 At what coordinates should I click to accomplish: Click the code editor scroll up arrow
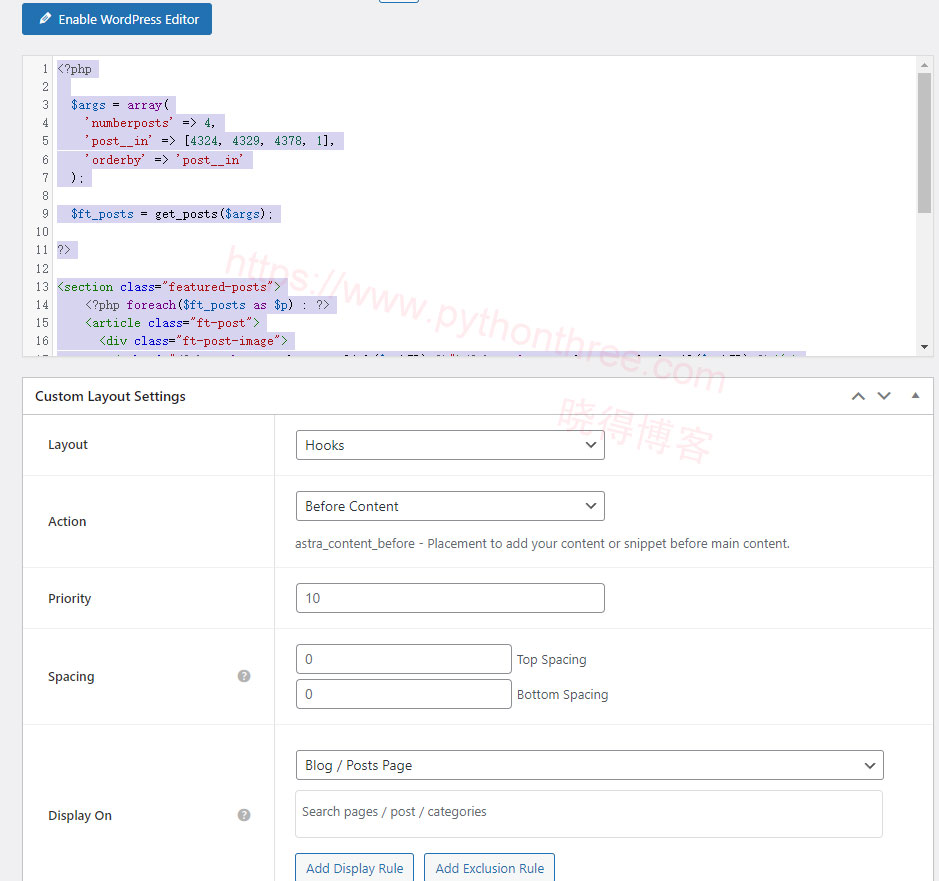(924, 65)
